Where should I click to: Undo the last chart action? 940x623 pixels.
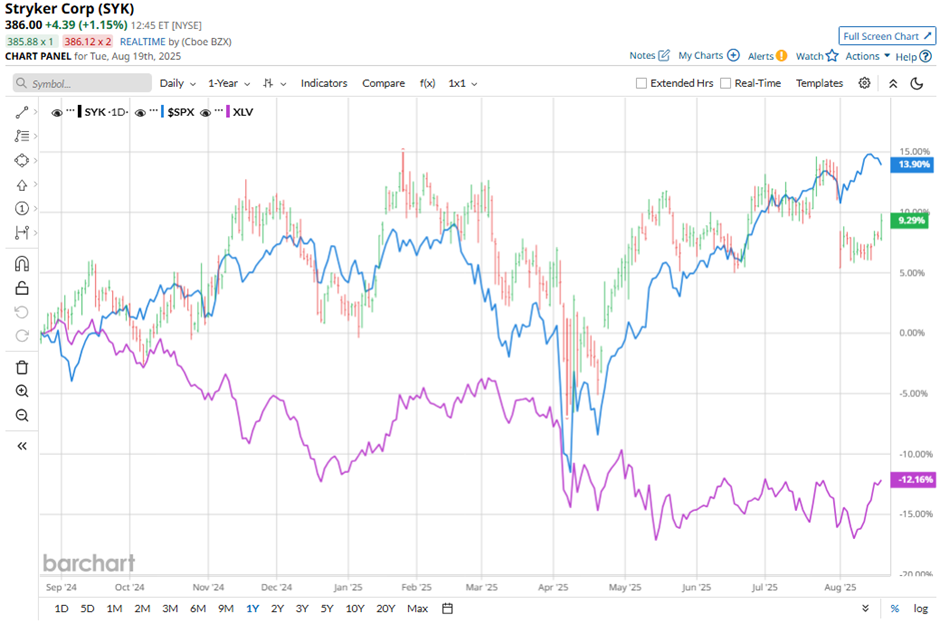click(22, 312)
